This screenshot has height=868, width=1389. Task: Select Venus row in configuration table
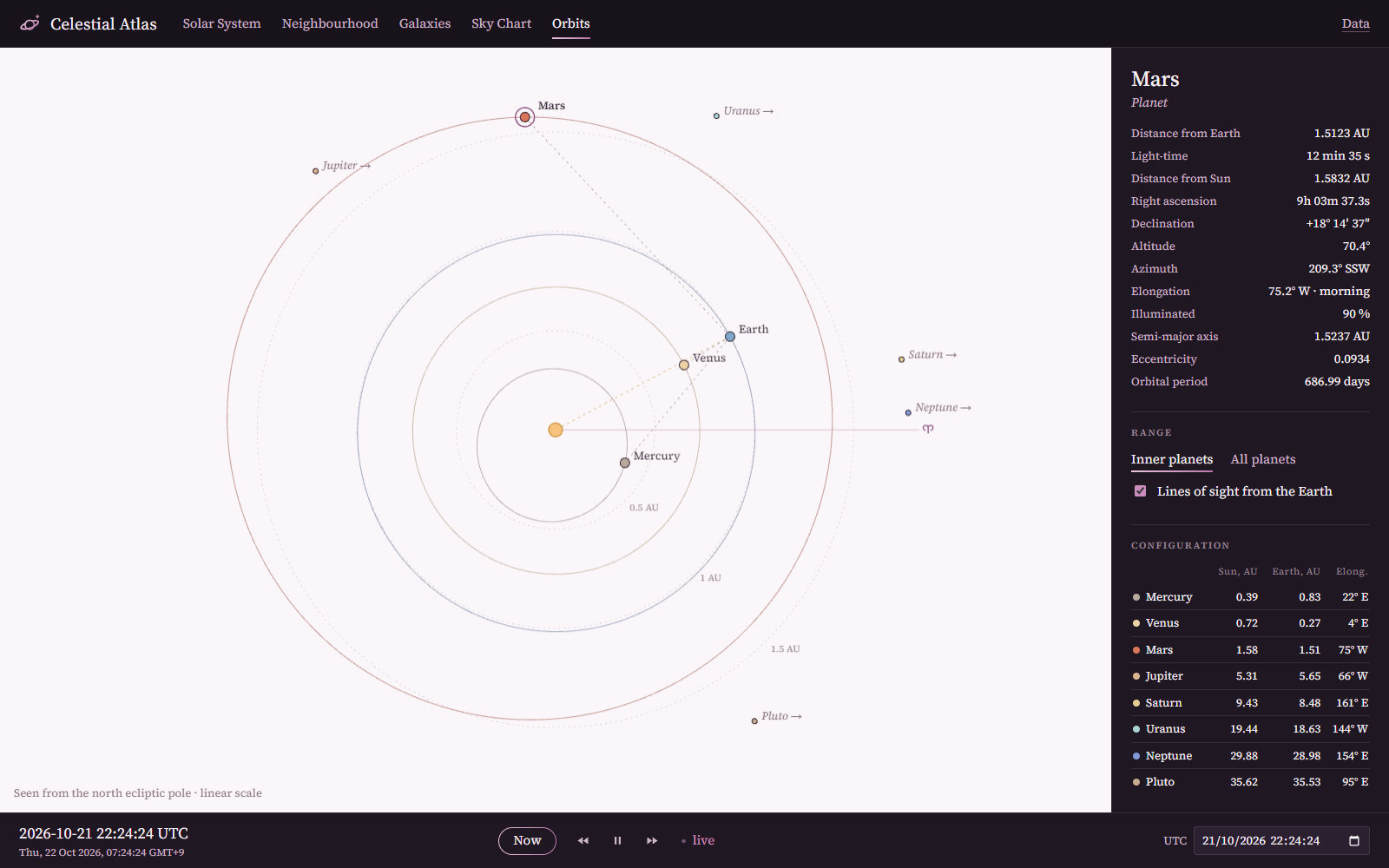pos(1250,623)
